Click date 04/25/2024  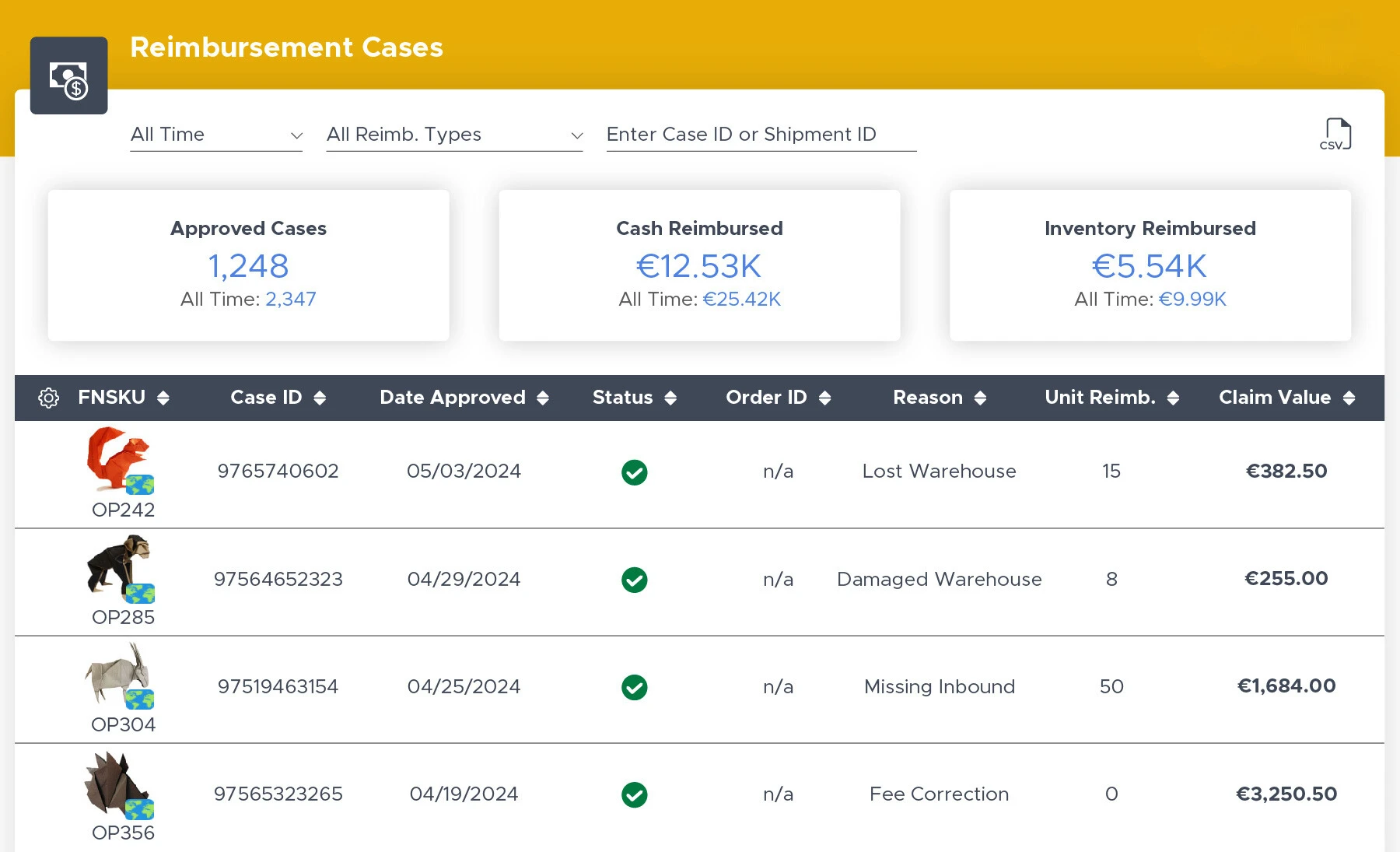point(464,687)
